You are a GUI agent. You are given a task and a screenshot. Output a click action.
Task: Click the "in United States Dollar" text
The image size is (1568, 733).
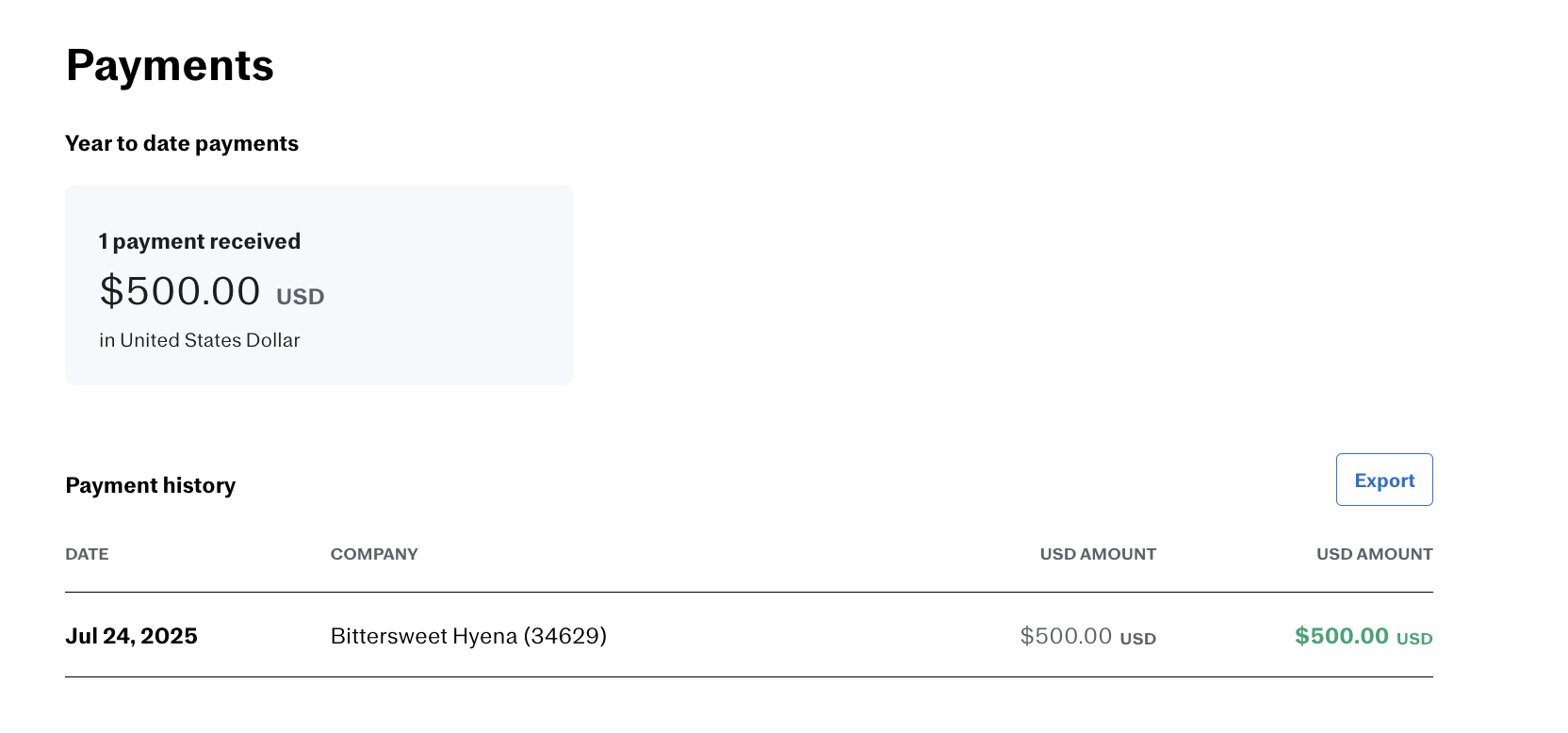pyautogui.click(x=200, y=340)
